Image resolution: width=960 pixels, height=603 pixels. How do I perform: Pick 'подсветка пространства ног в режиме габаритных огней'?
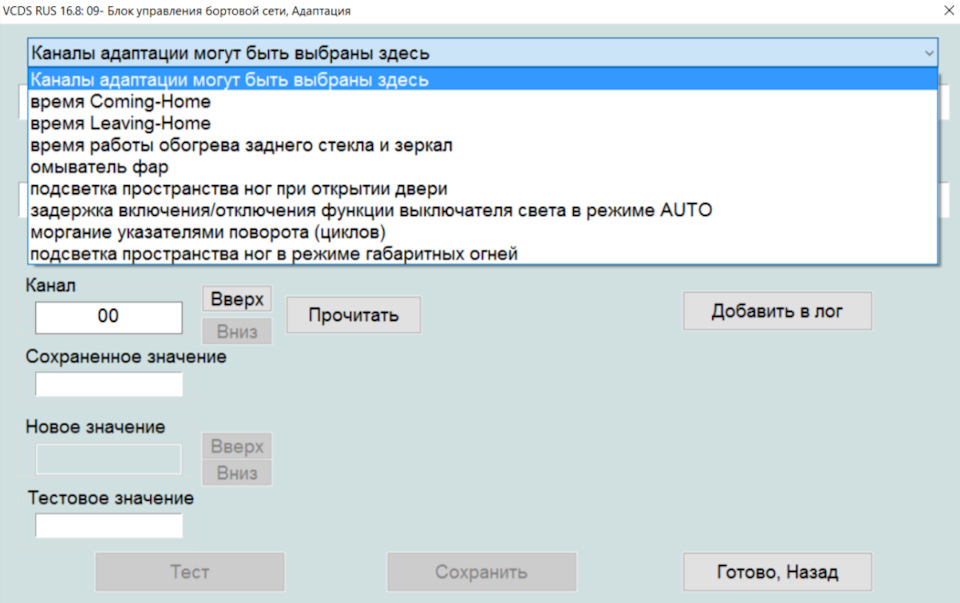pyautogui.click(x=482, y=253)
